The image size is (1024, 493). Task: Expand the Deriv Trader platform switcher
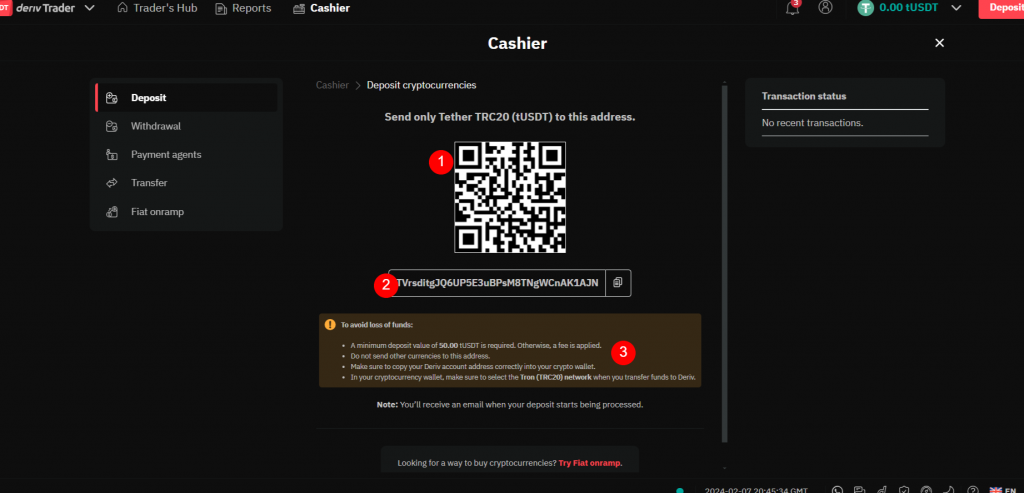pos(90,8)
